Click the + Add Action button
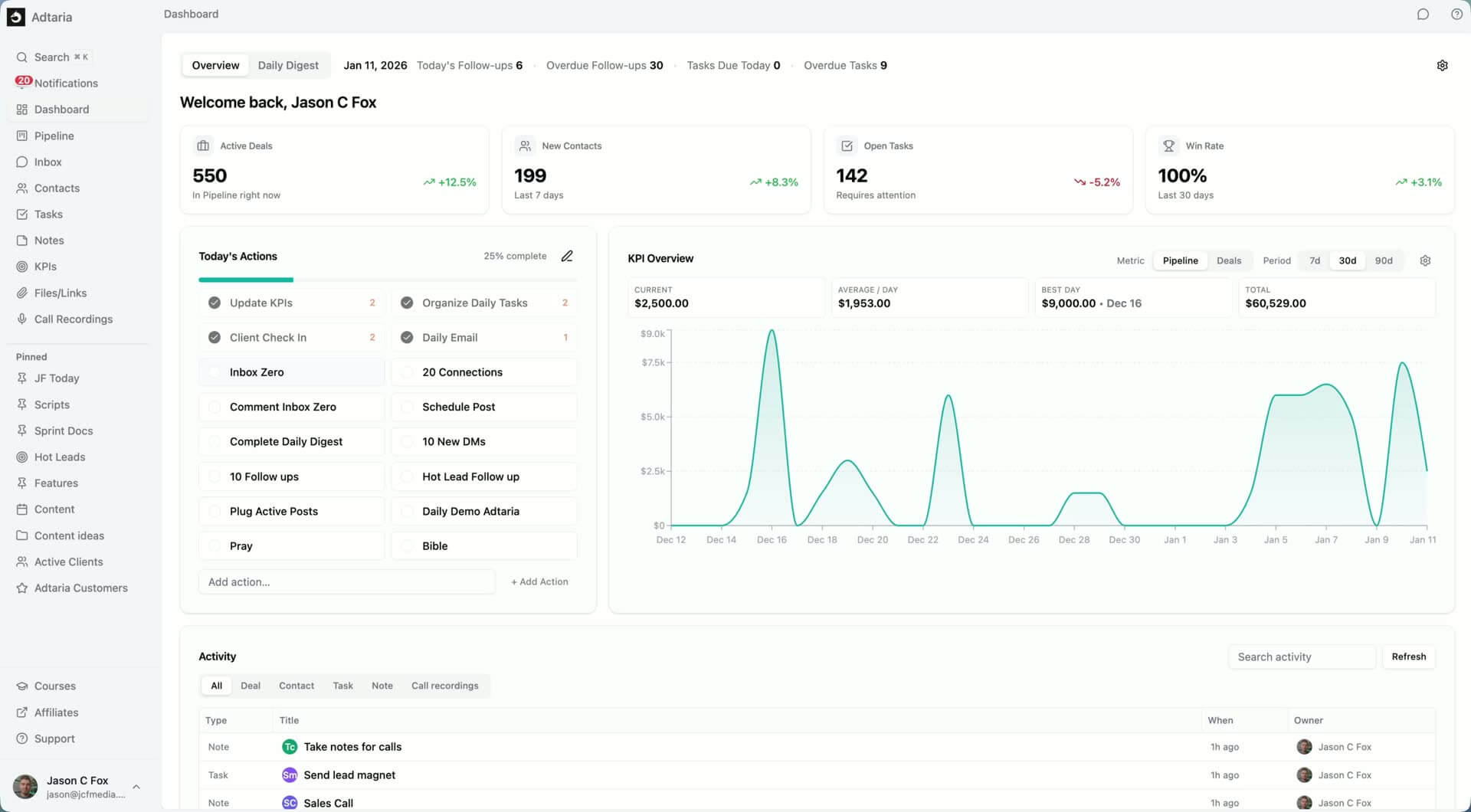 539,581
